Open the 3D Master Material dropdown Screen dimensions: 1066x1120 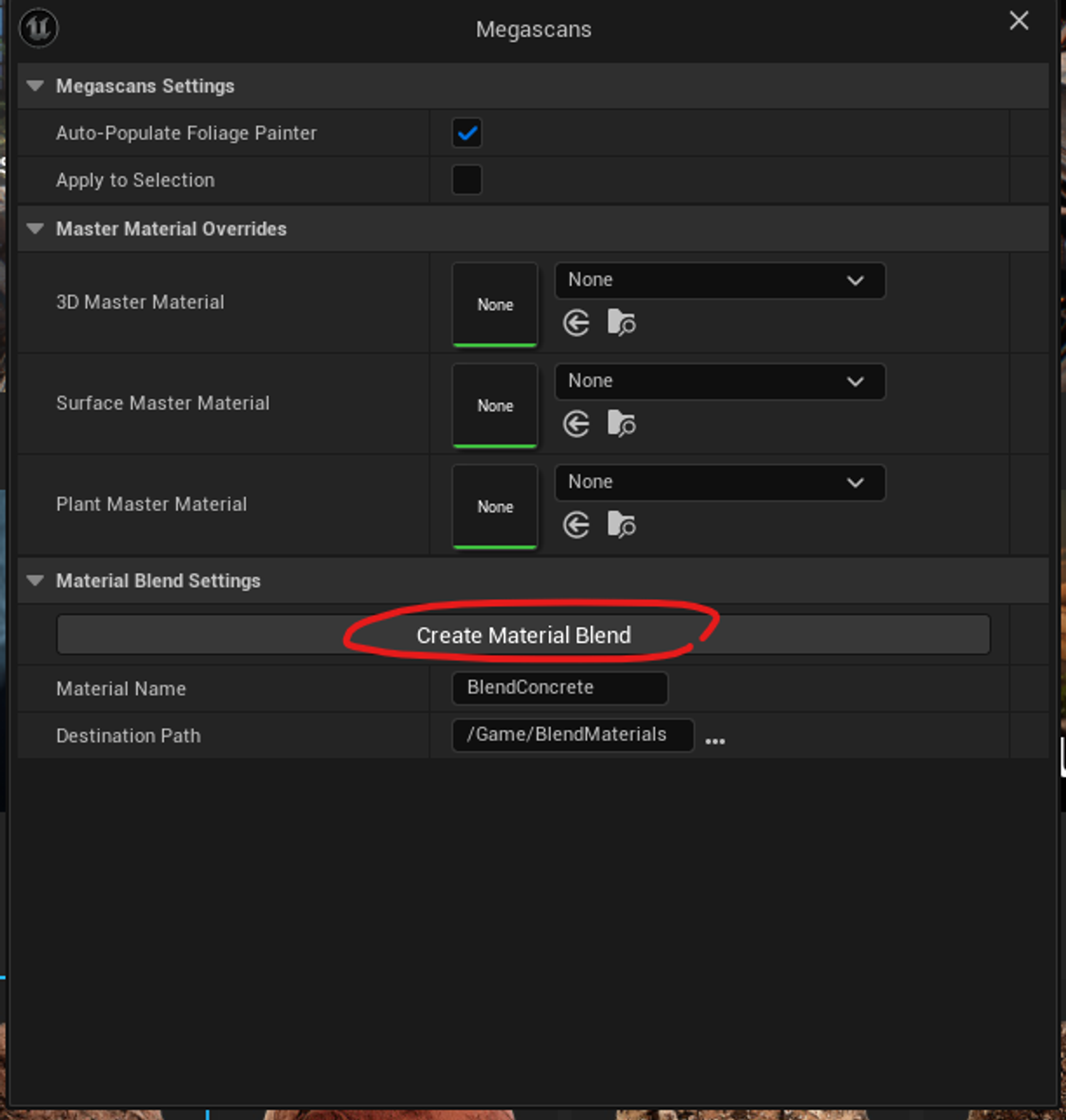pos(720,280)
